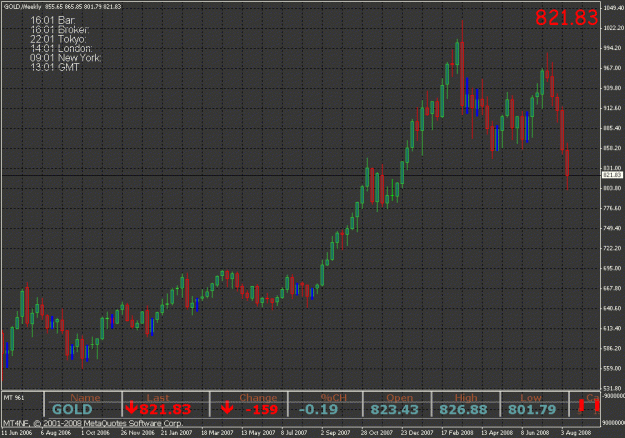Image resolution: width=625 pixels, height=438 pixels.
Task: Click the 994.20 price axis label
Action: [x=614, y=48]
